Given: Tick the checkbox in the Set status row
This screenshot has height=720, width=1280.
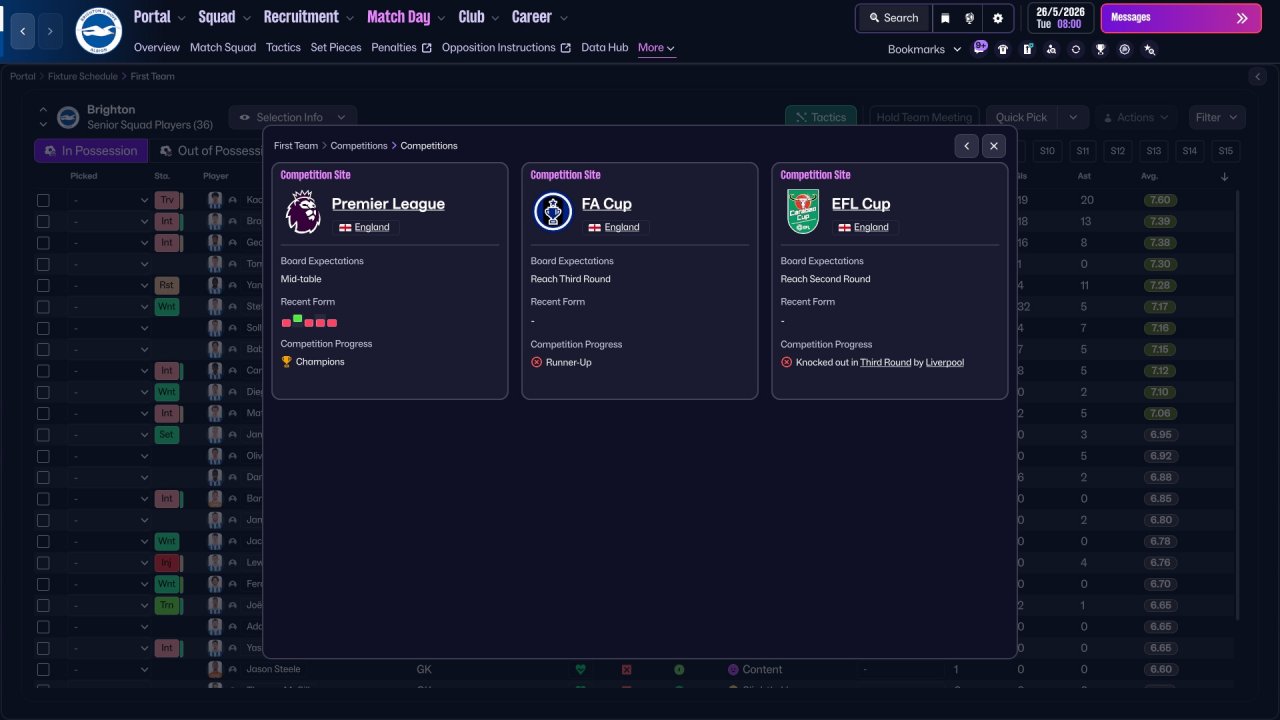Looking at the screenshot, I should pyautogui.click(x=43, y=435).
